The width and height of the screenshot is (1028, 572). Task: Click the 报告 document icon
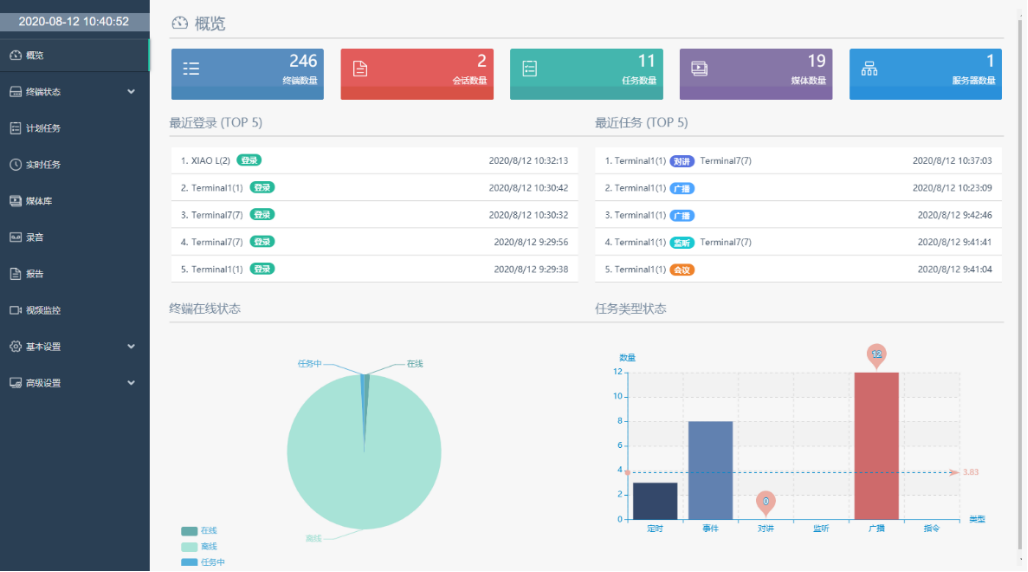pyautogui.click(x=15, y=273)
